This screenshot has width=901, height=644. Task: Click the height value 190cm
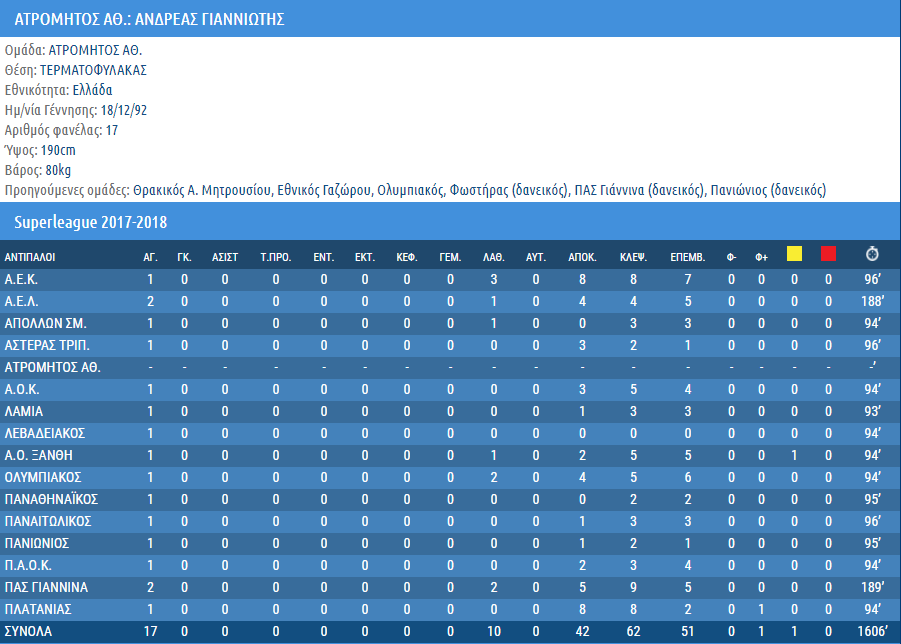pyautogui.click(x=58, y=151)
